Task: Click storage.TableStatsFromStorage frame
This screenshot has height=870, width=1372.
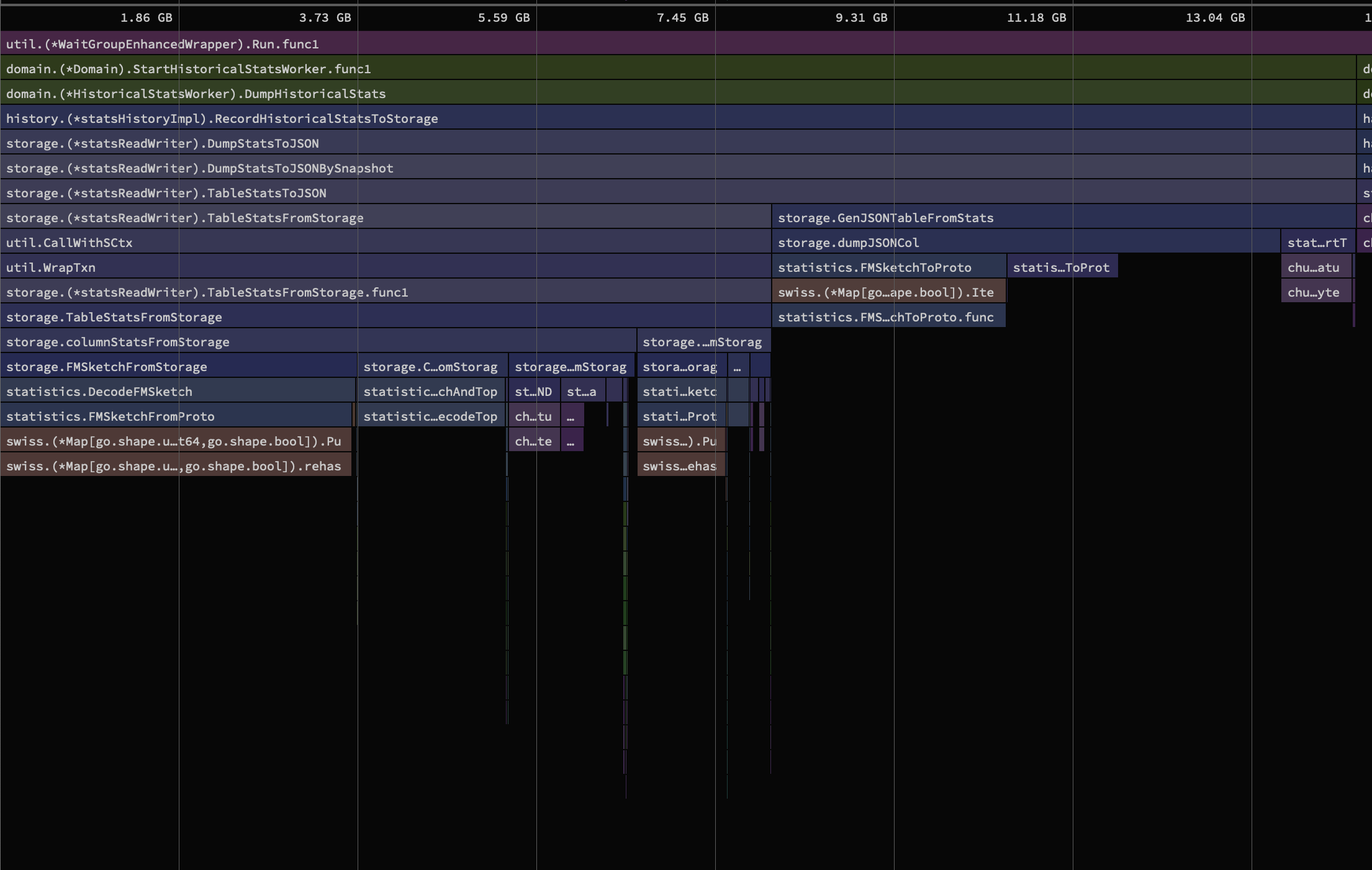Action: click(x=114, y=317)
